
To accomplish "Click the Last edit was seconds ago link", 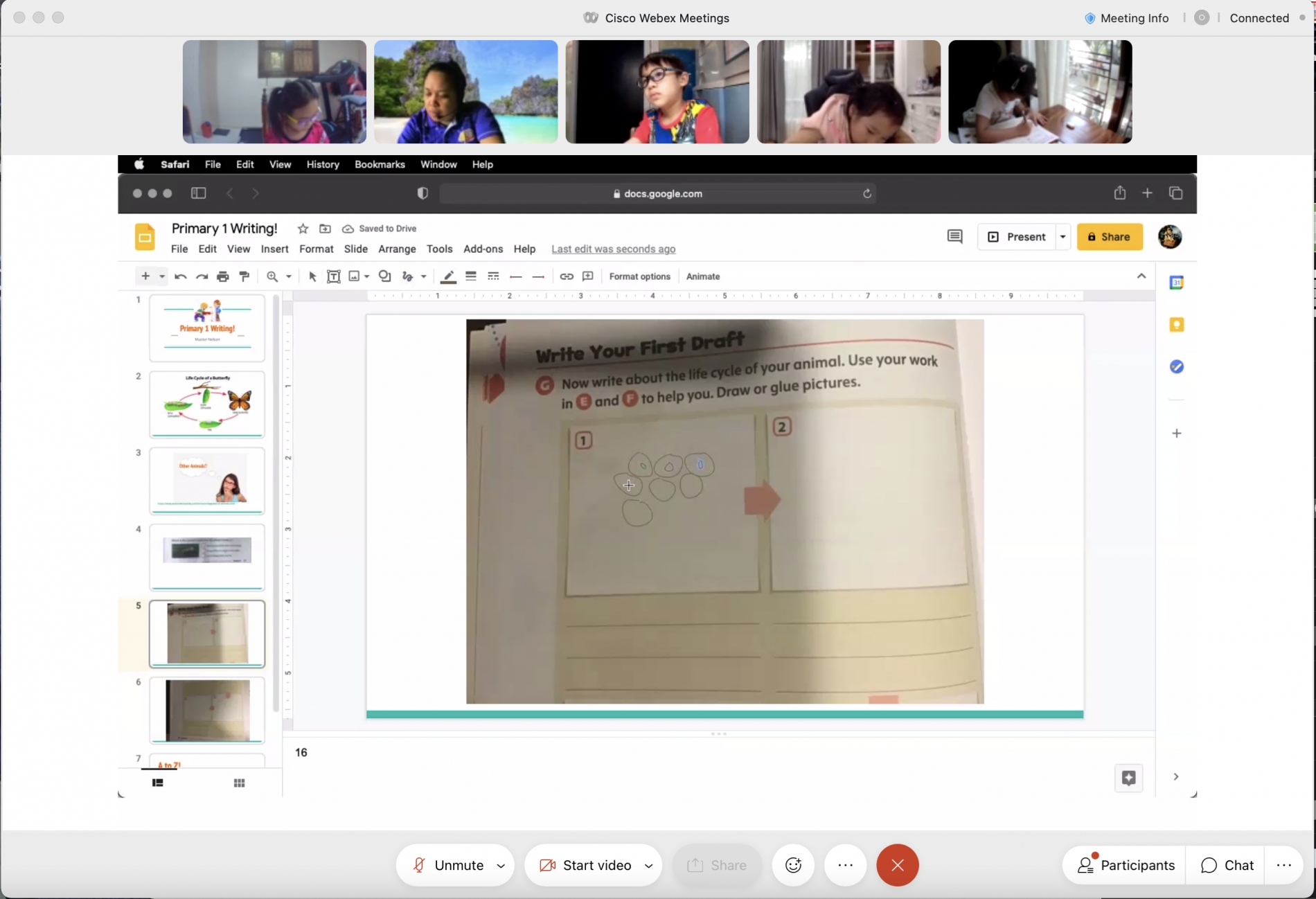I will coord(614,249).
